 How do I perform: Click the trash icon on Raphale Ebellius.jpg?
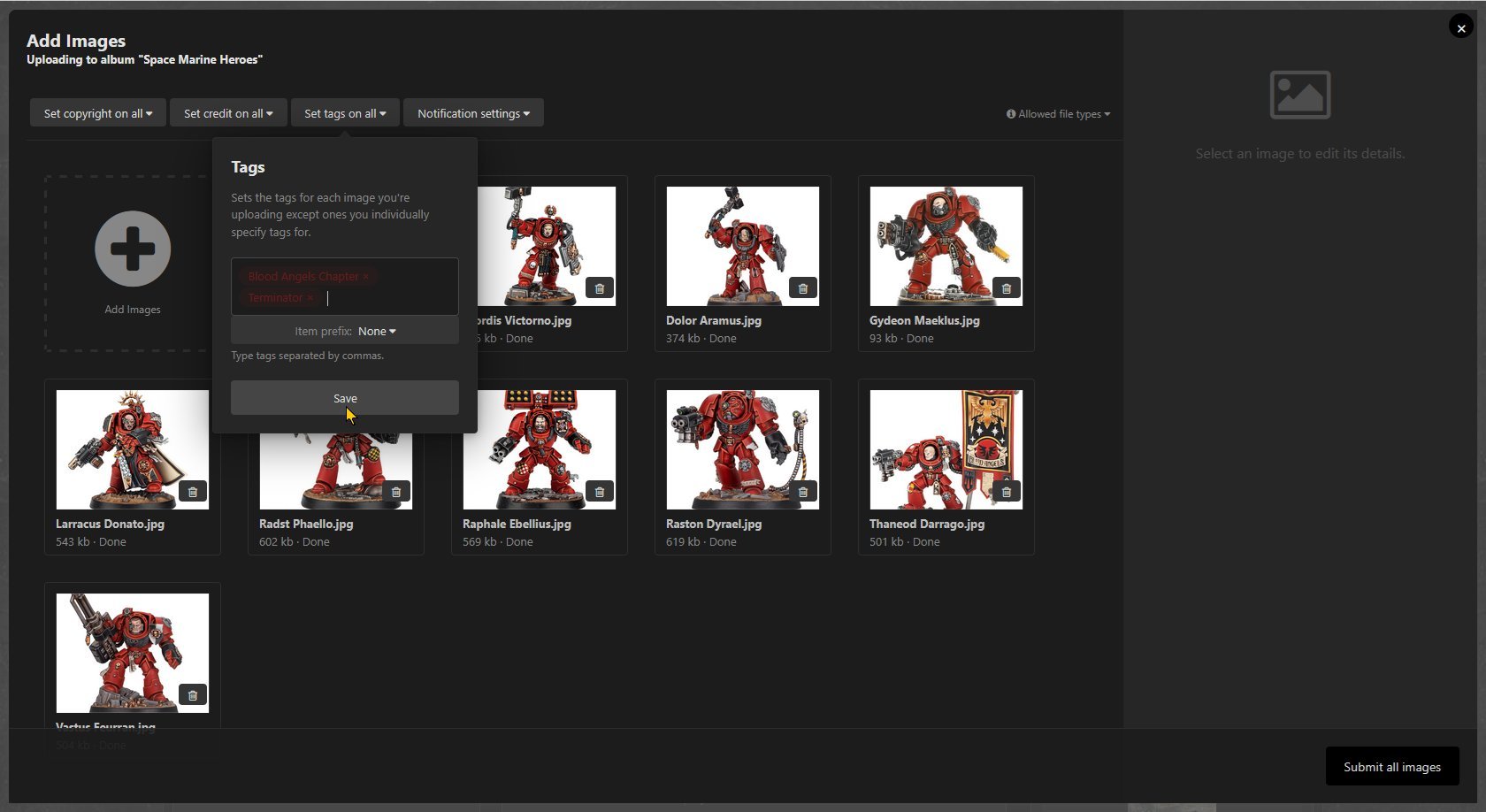[599, 492]
